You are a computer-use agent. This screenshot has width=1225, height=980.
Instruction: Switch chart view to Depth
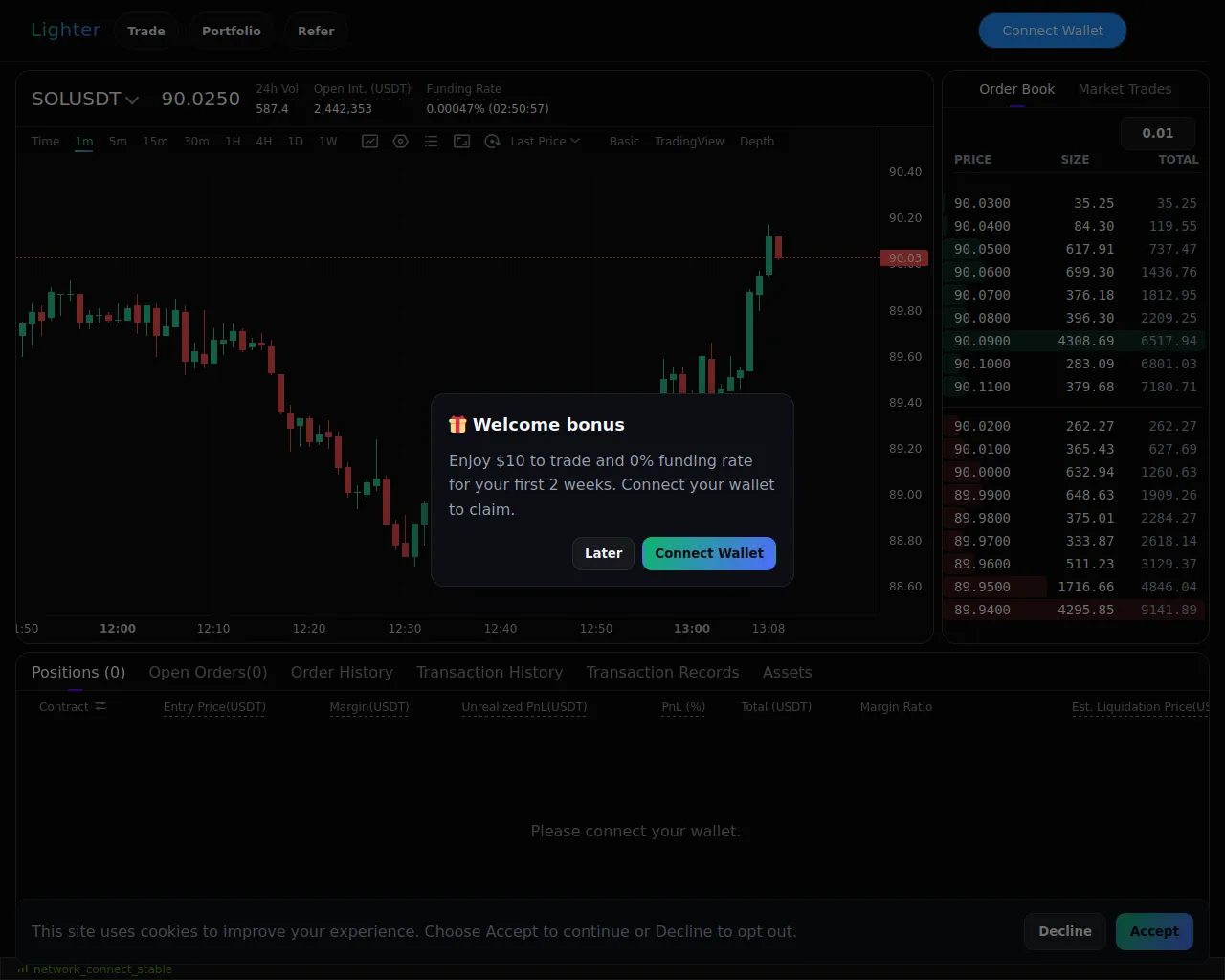tap(756, 142)
